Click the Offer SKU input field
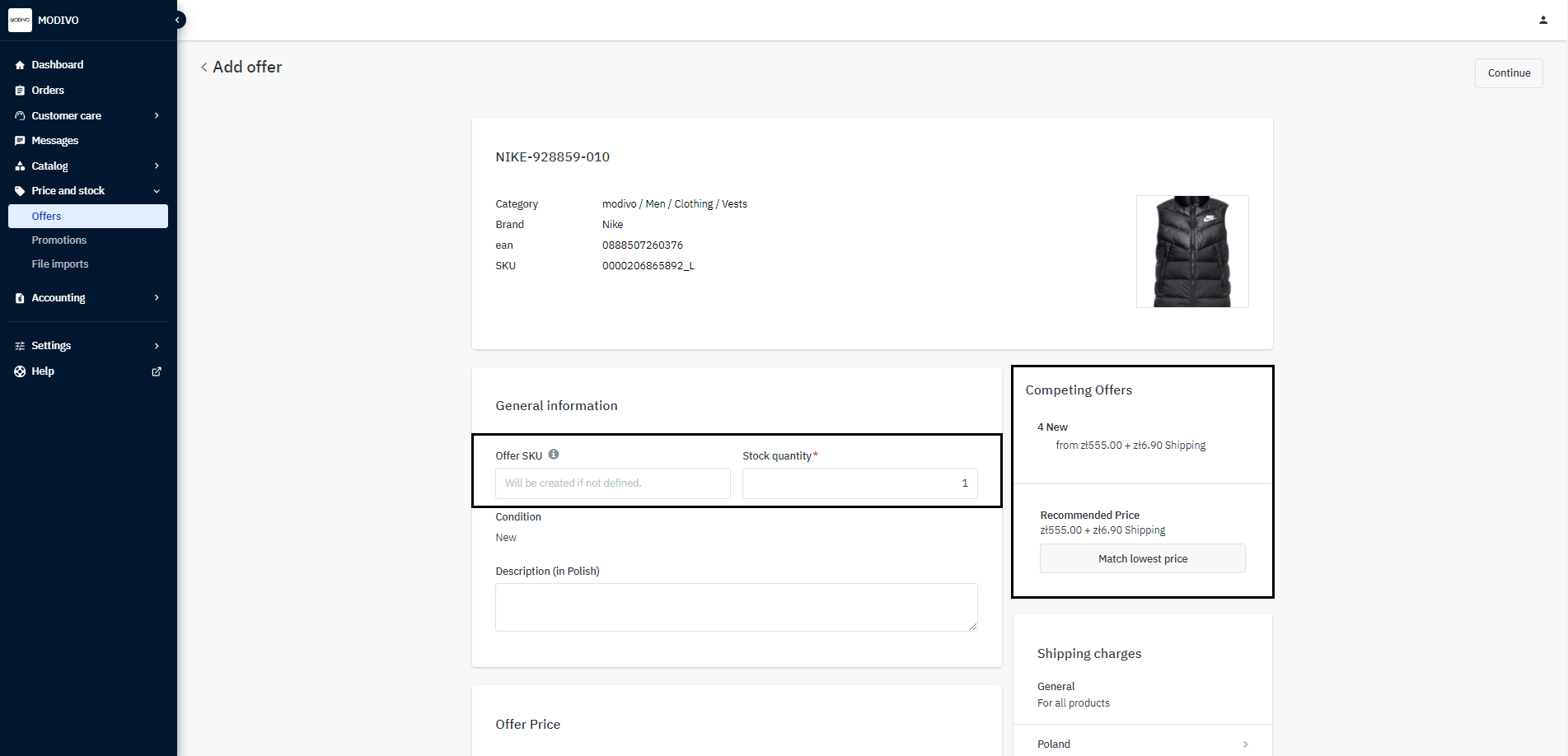This screenshot has height=756, width=1568. click(613, 483)
